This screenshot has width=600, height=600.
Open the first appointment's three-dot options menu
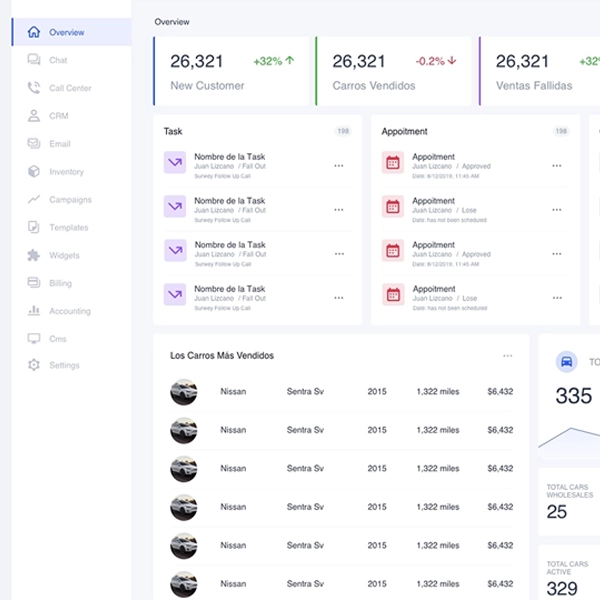pyautogui.click(x=556, y=166)
